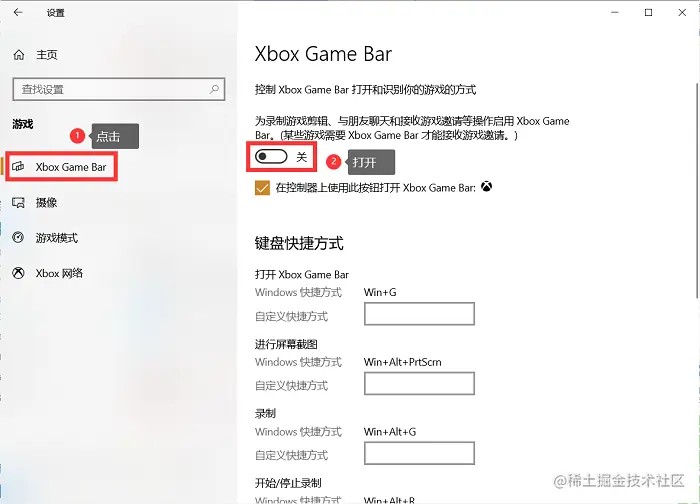Open the Xbox 网络 icon

click(18, 273)
